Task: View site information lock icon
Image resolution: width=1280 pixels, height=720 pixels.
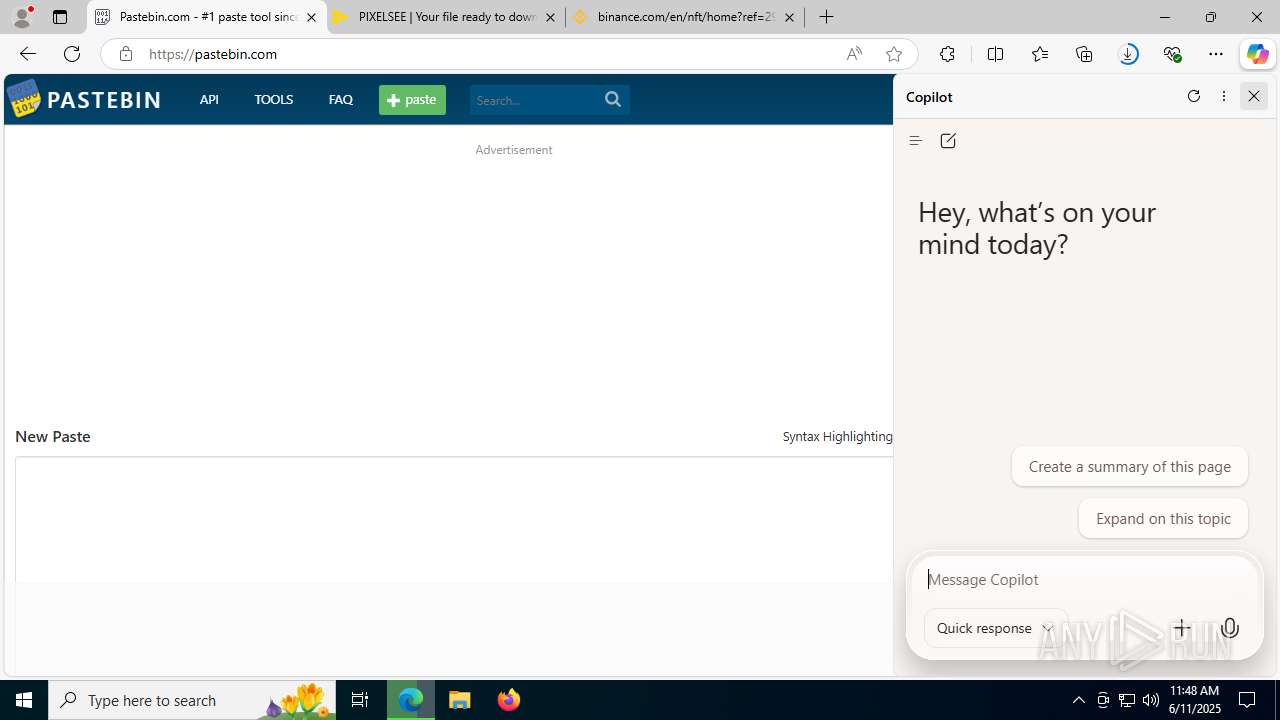Action: coord(125,54)
